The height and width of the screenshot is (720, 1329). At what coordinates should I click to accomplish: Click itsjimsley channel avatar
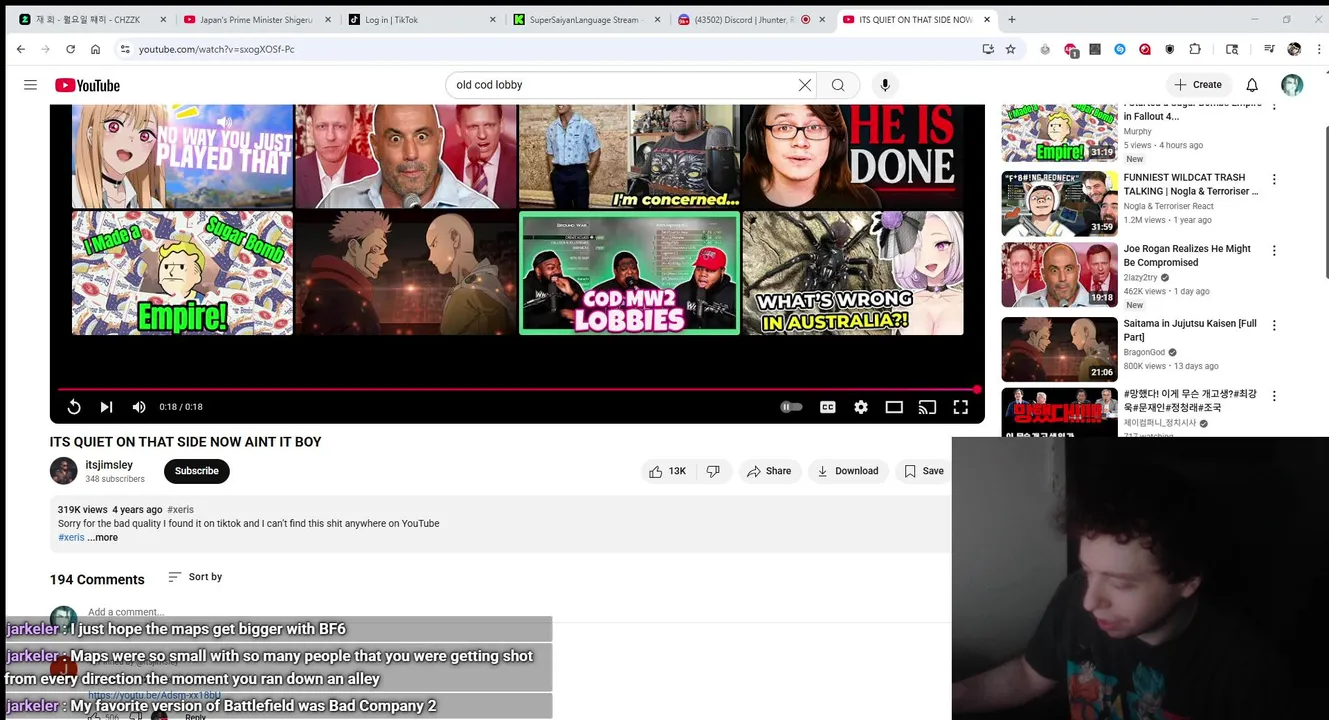64,471
